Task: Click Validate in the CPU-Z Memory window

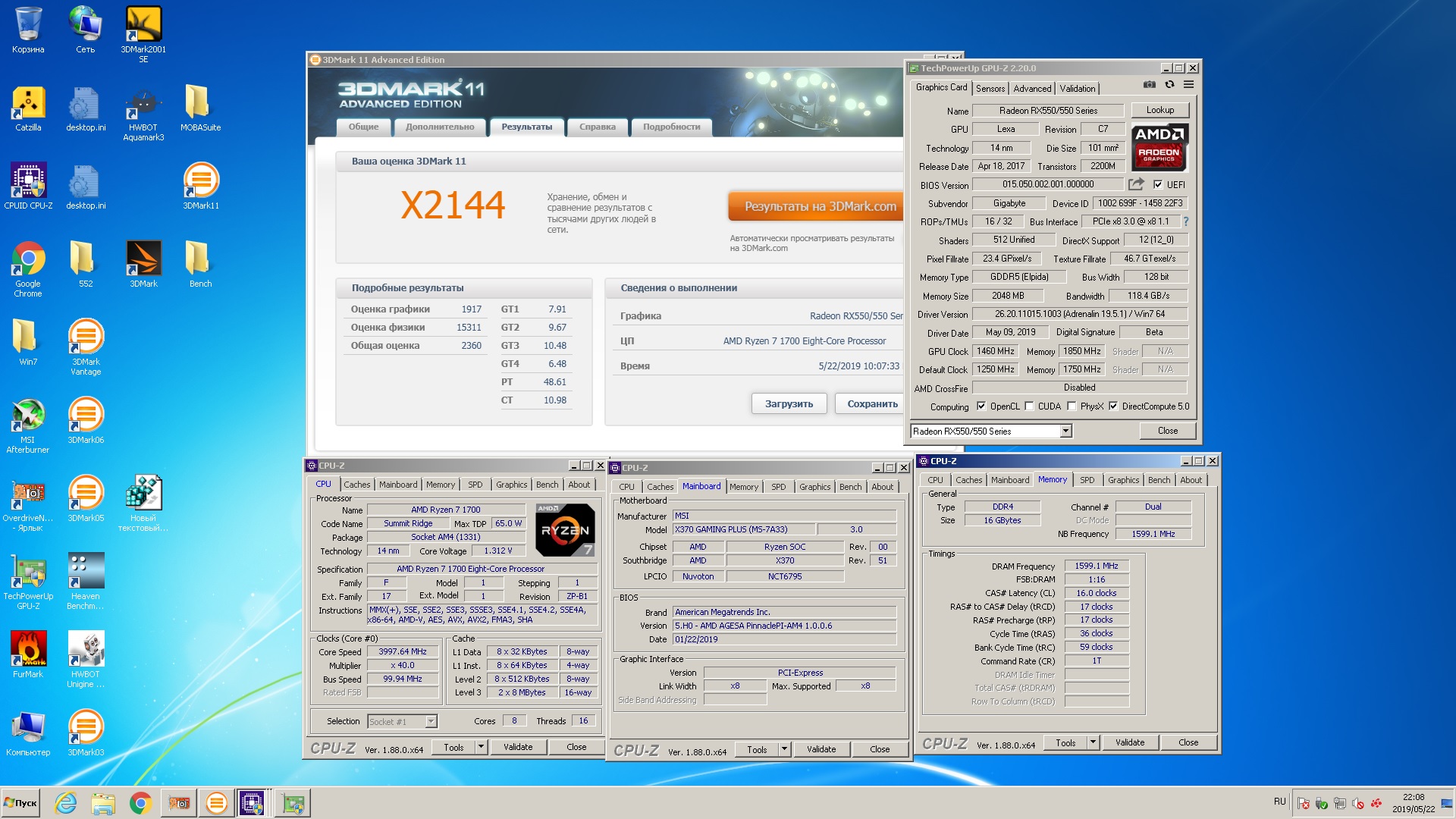Action: coord(1129,742)
